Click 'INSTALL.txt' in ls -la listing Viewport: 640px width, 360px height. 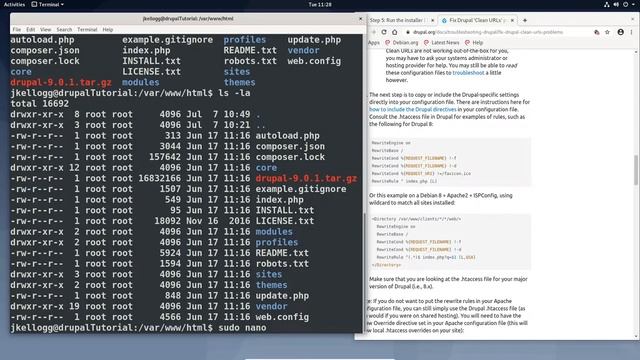pyautogui.click(x=285, y=211)
